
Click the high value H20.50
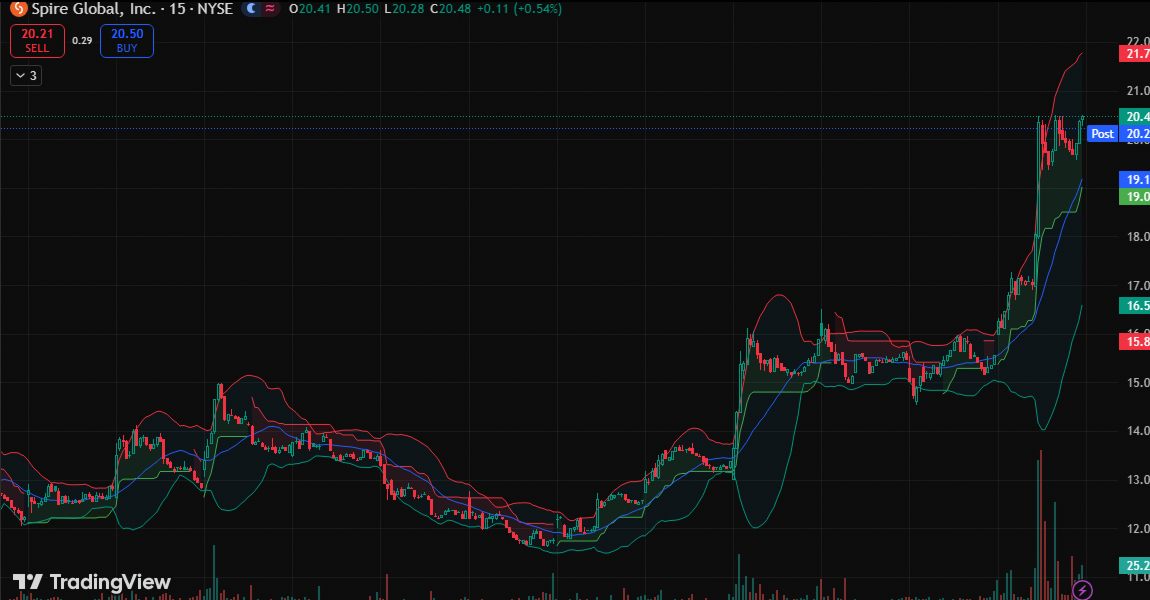(x=357, y=9)
